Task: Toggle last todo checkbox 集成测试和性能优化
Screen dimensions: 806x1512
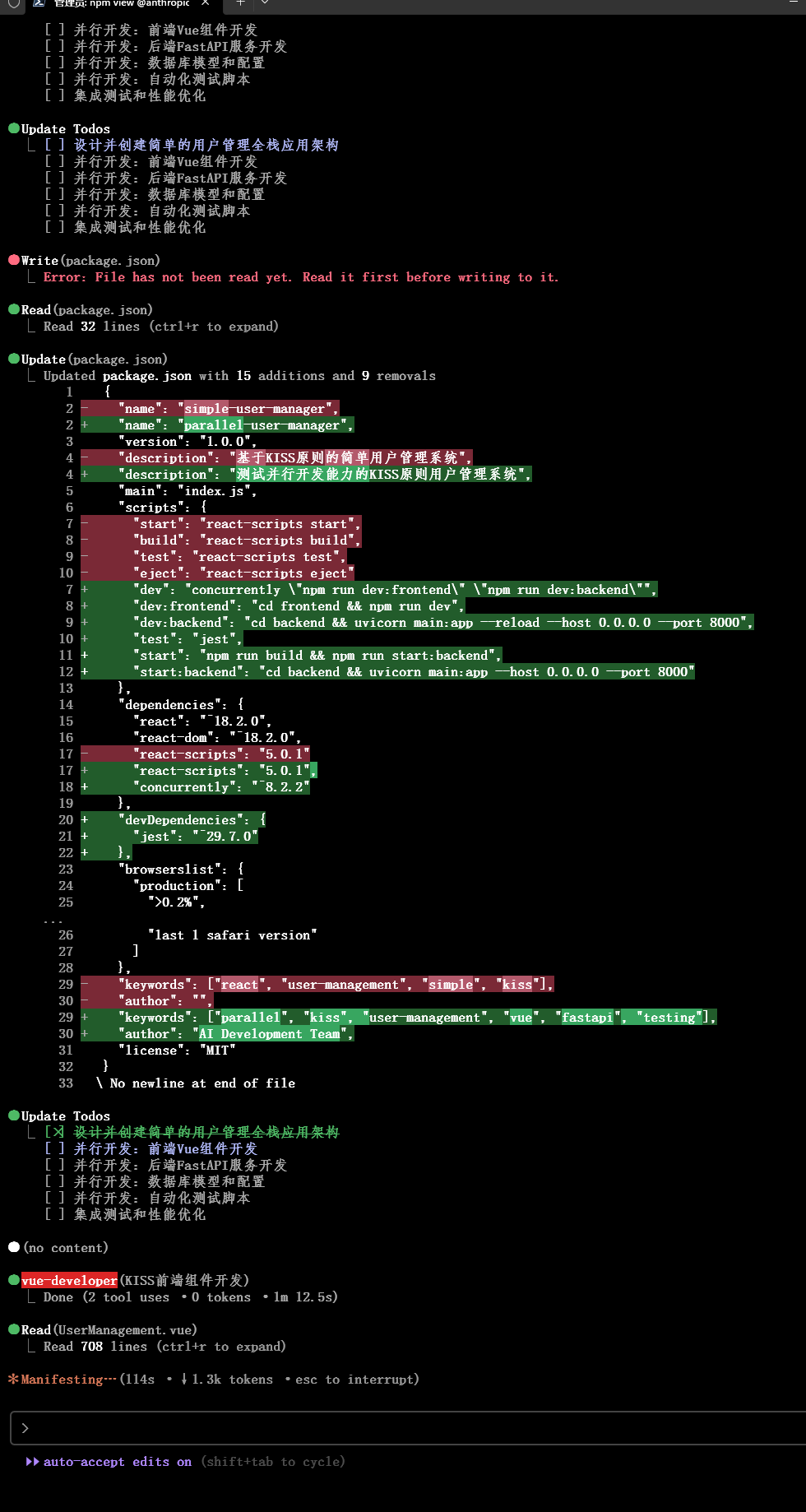Action: tap(54, 1214)
